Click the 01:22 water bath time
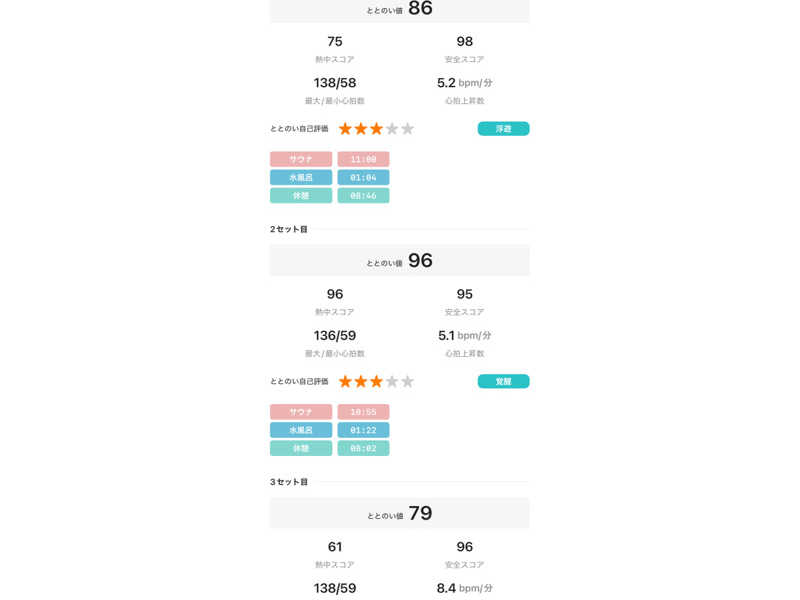Screen dimensions: 800x600 coord(363,430)
